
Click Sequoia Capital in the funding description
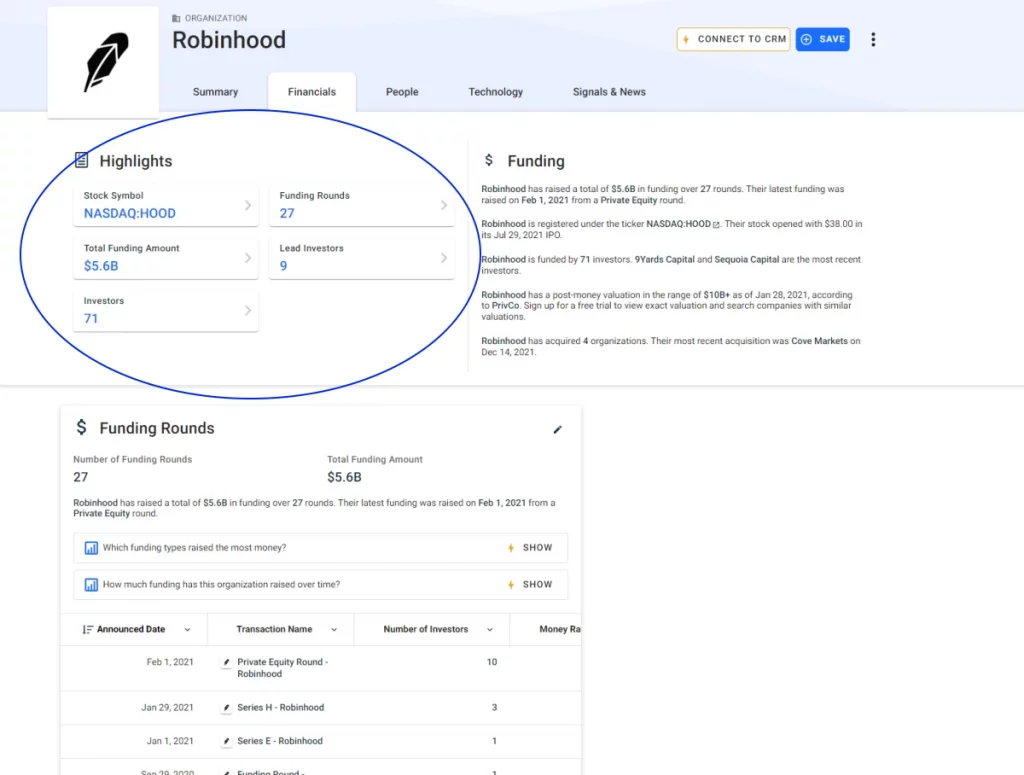pyautogui.click(x=746, y=259)
